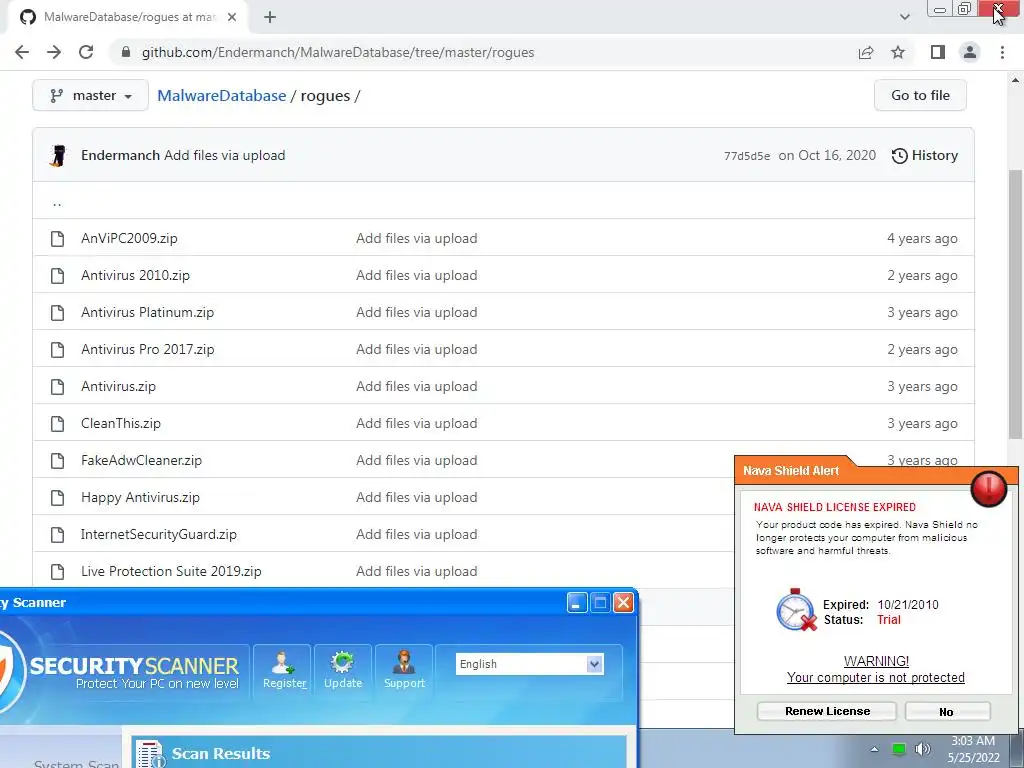Bookmark this page with the star icon
Viewport: 1024px width, 768px height.
pyautogui.click(x=898, y=52)
